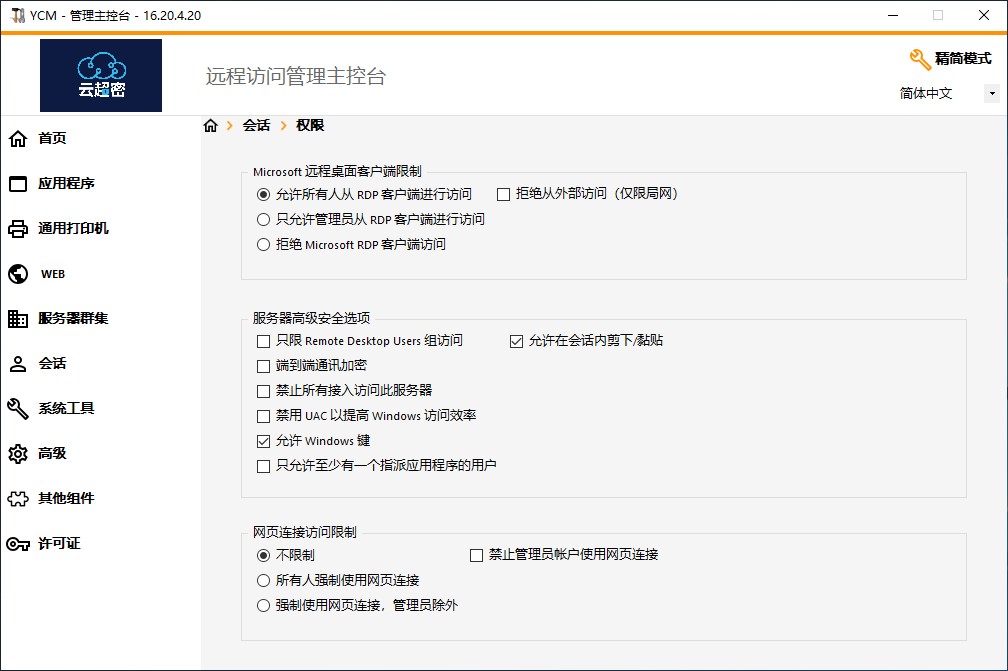Open the 简体中文 language dropdown arrow
Screen dimensions: 1008x671
pos(992,94)
